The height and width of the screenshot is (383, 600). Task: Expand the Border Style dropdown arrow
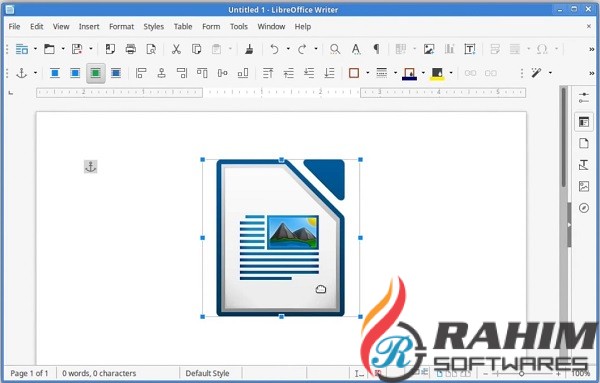(x=395, y=73)
